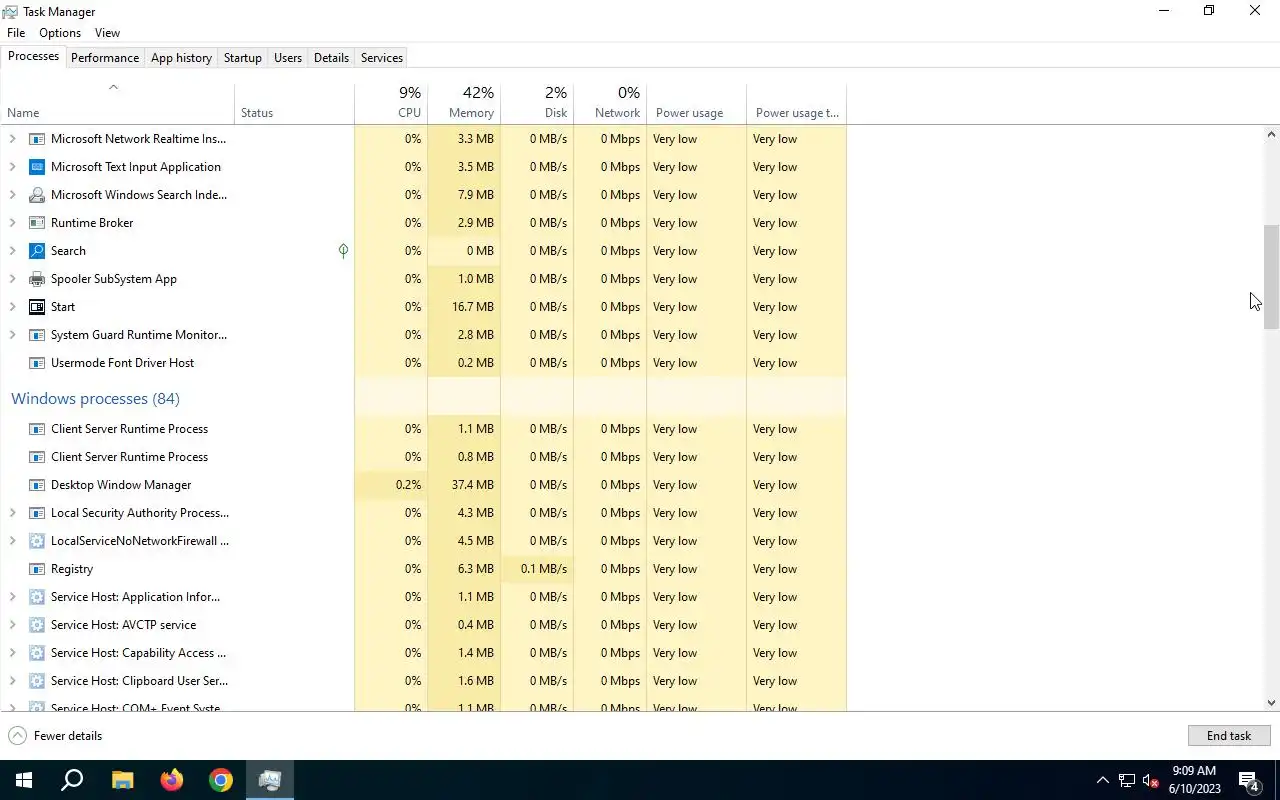Select the Windows processes (84) group heading
Viewport: 1280px width, 800px height.
95,399
